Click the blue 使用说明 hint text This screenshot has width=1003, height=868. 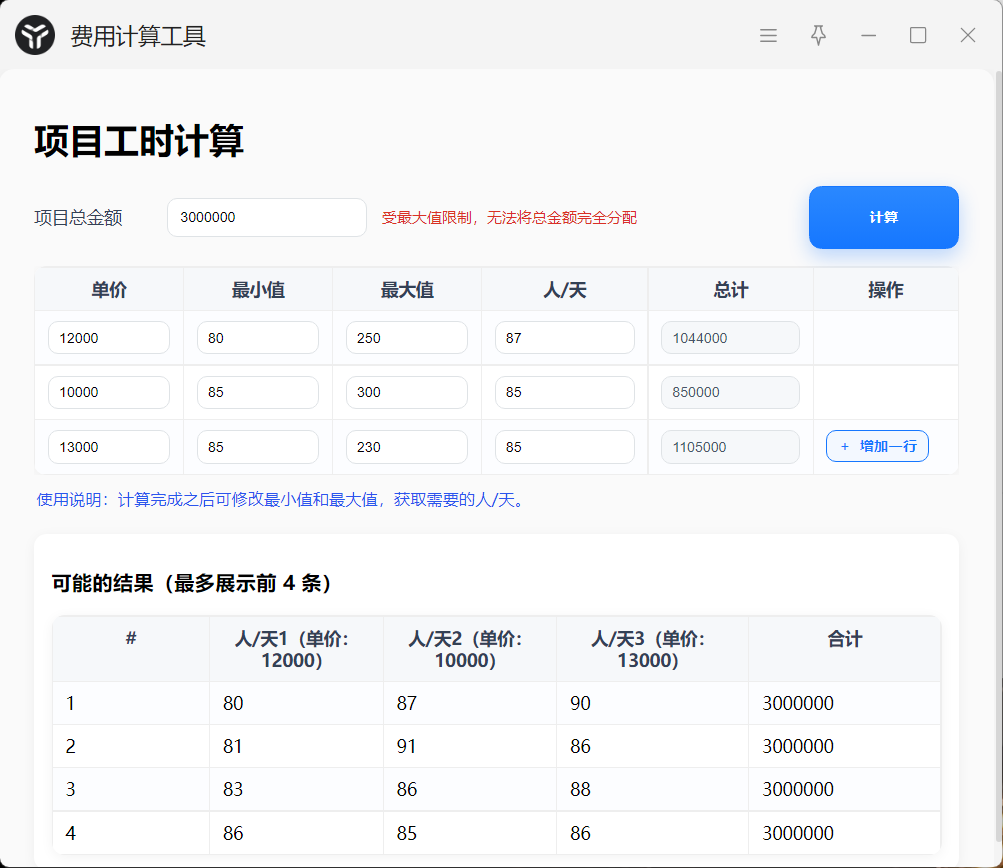click(282, 500)
